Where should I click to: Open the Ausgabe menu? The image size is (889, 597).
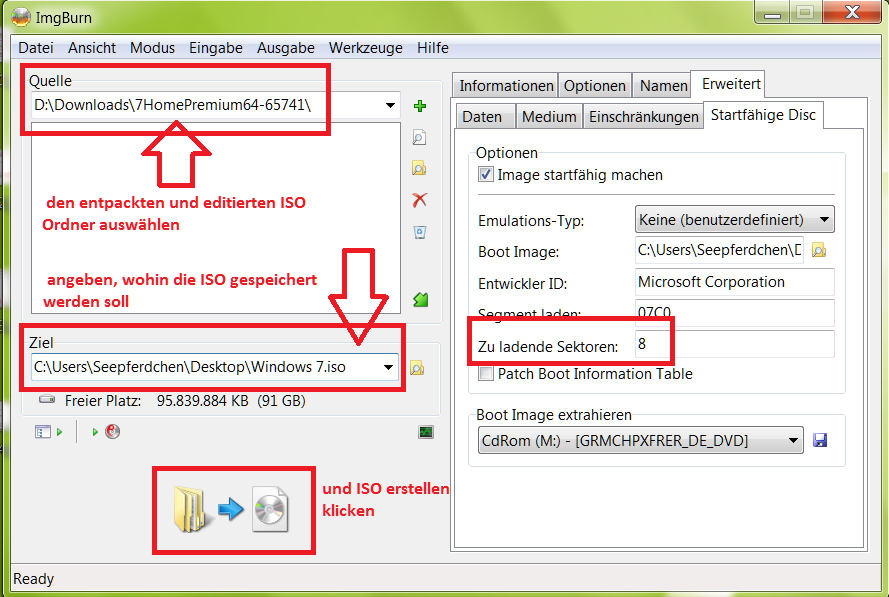(286, 48)
